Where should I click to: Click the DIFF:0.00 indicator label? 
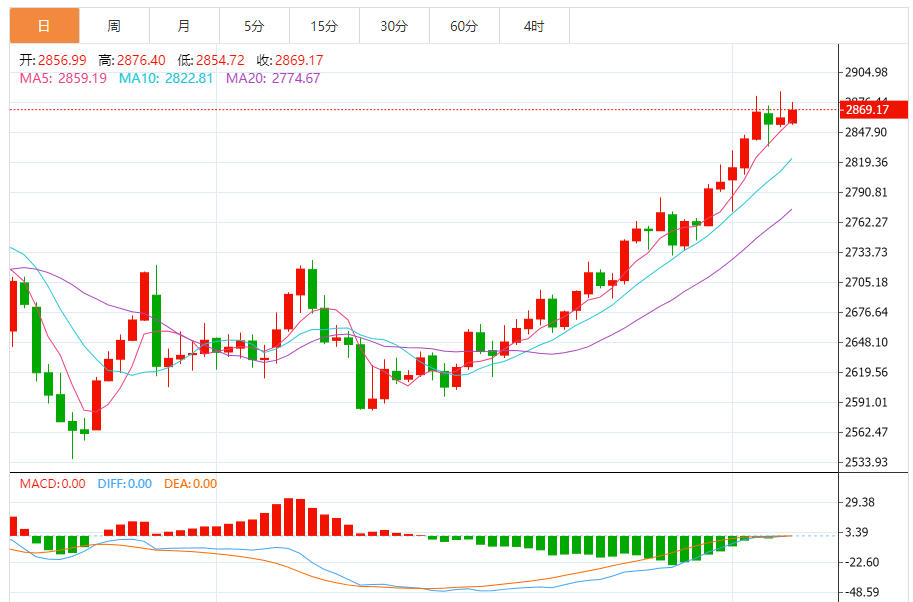pos(125,484)
